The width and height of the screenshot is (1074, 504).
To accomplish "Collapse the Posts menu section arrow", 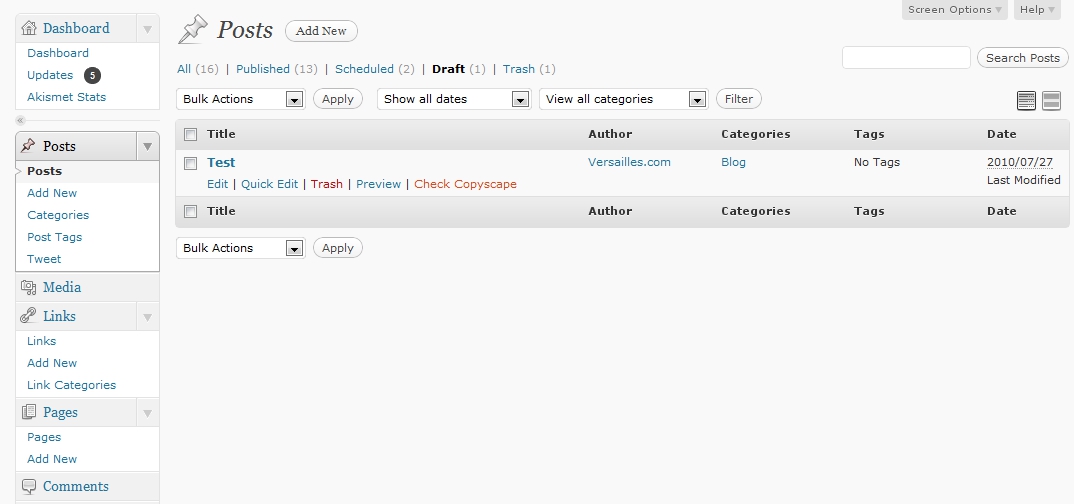I will [x=147, y=146].
